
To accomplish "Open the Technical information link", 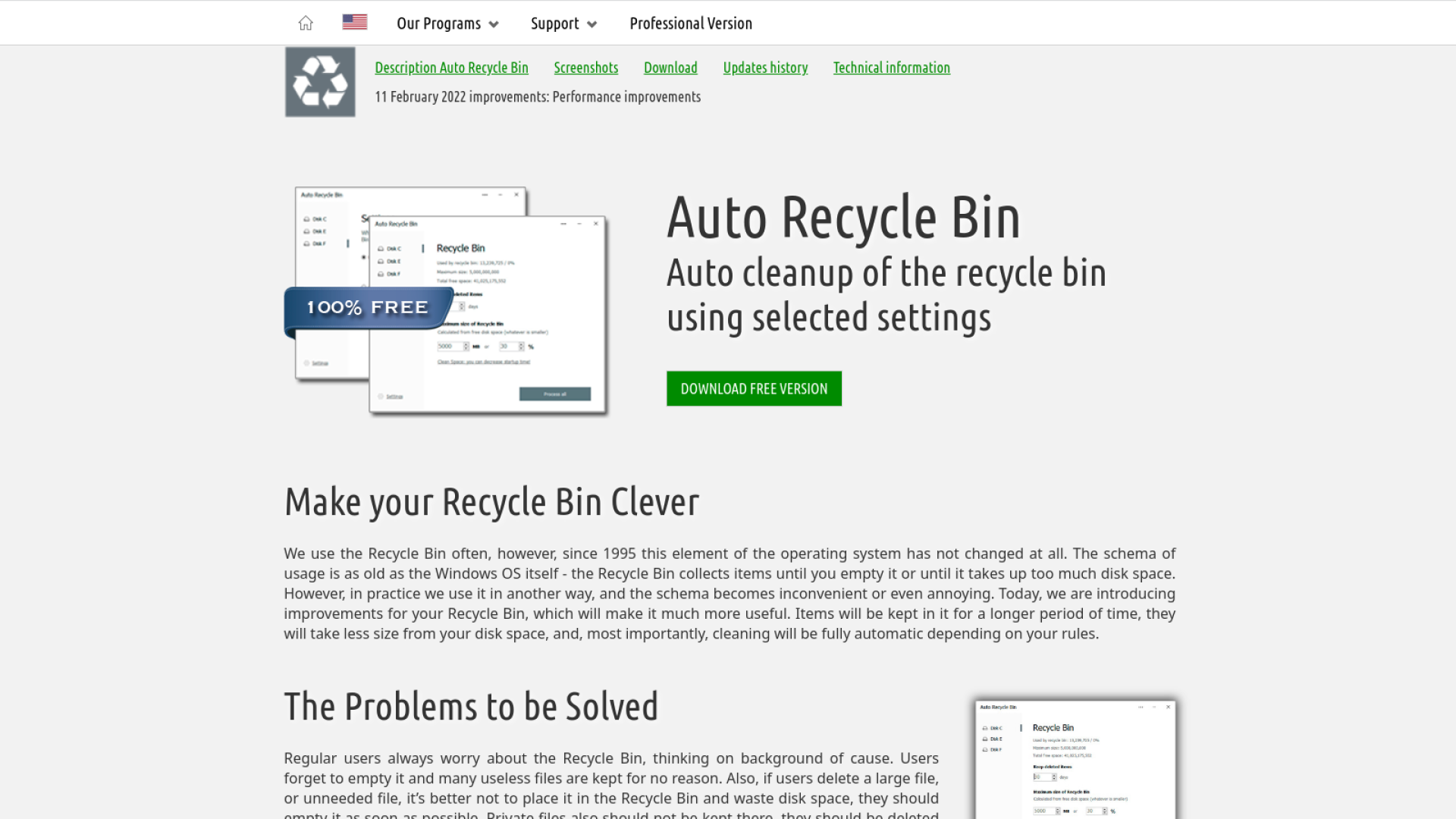I will pyautogui.click(x=891, y=67).
